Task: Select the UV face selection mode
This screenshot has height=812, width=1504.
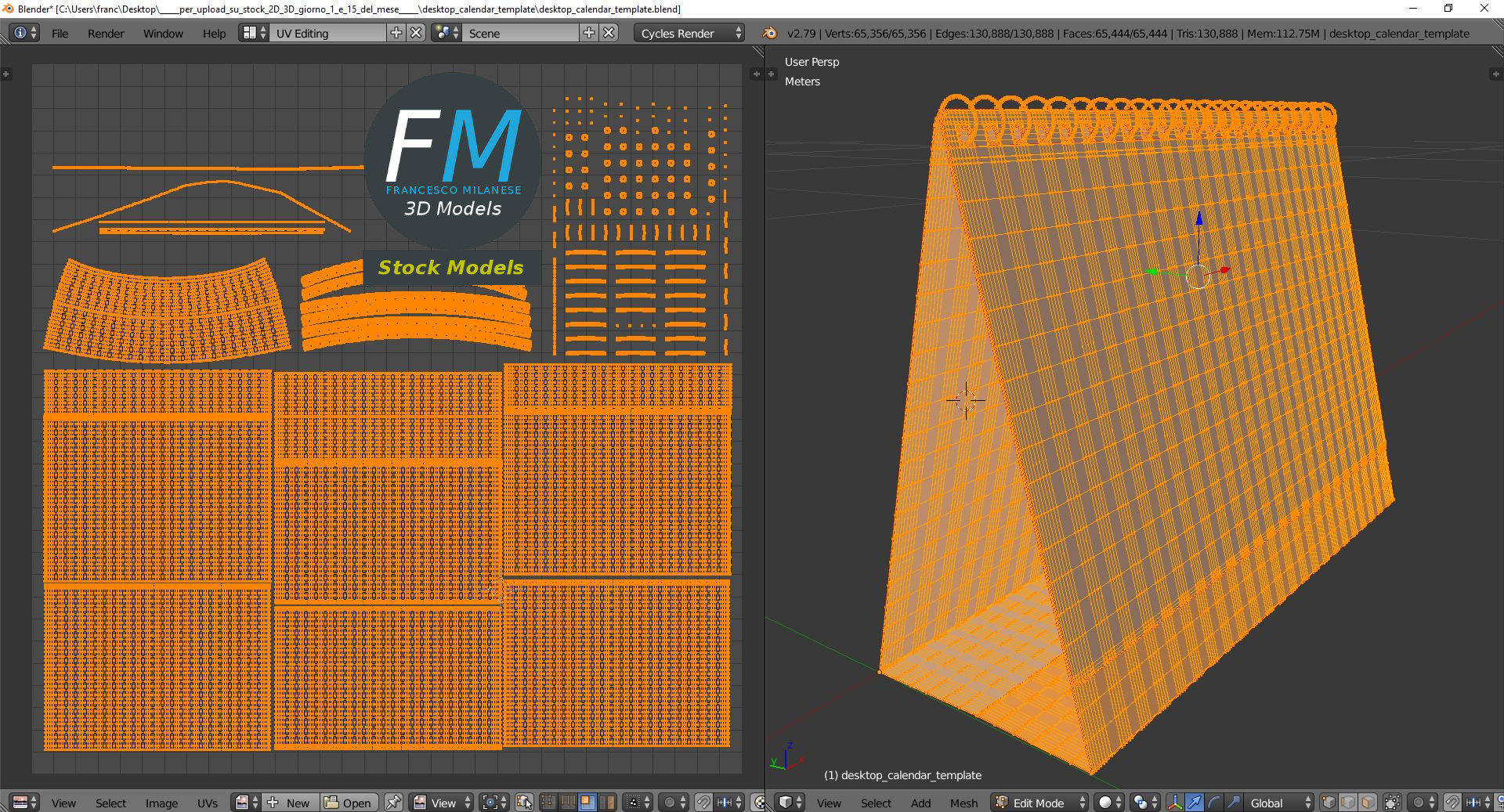Action: click(587, 803)
